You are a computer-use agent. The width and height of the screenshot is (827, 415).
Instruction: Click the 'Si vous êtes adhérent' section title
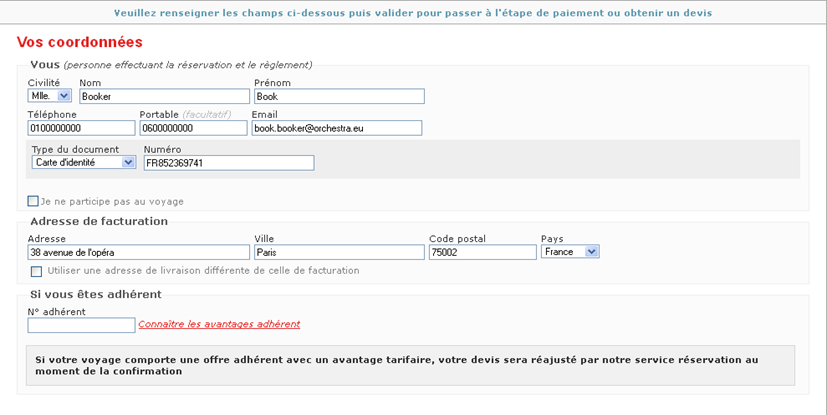(96, 294)
